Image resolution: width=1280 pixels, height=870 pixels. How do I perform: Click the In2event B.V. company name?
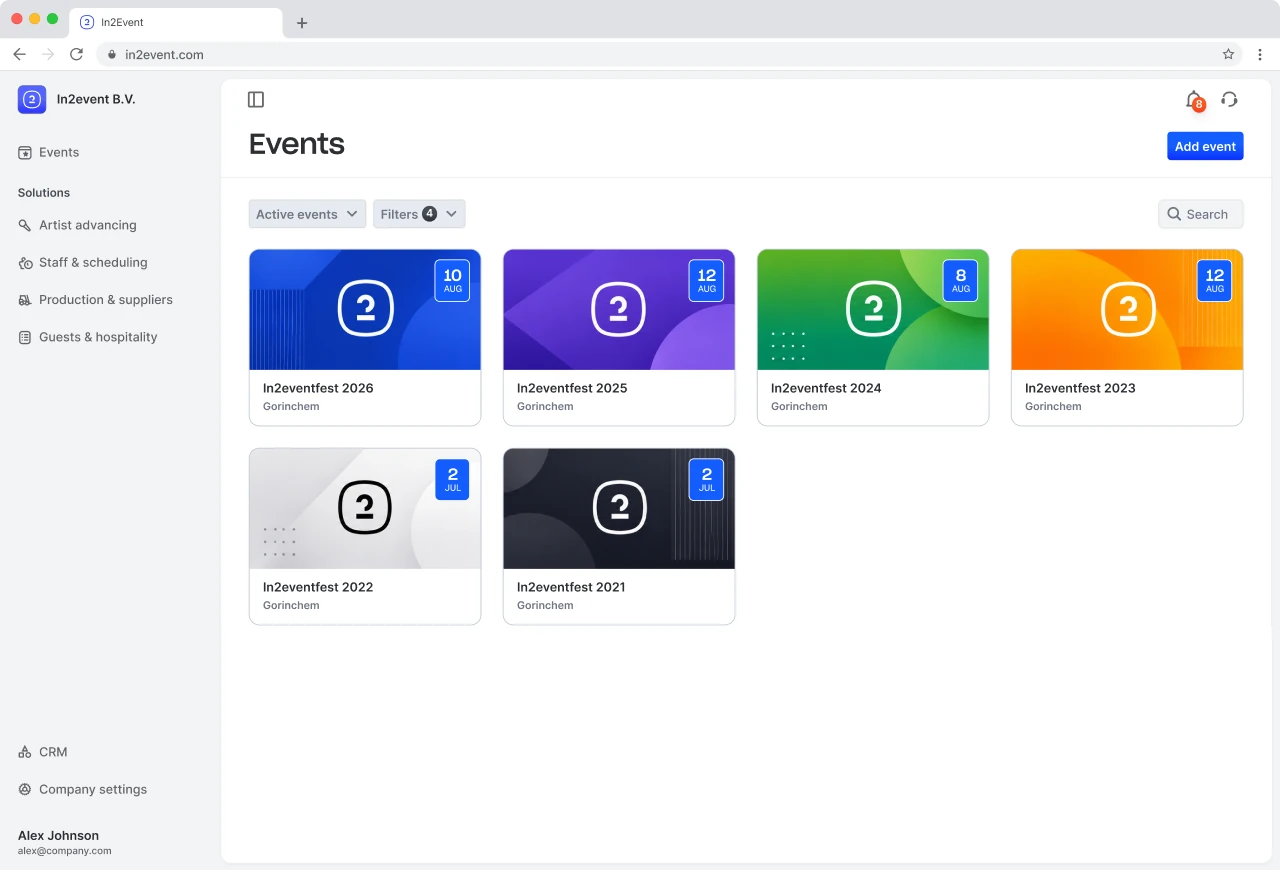96,99
